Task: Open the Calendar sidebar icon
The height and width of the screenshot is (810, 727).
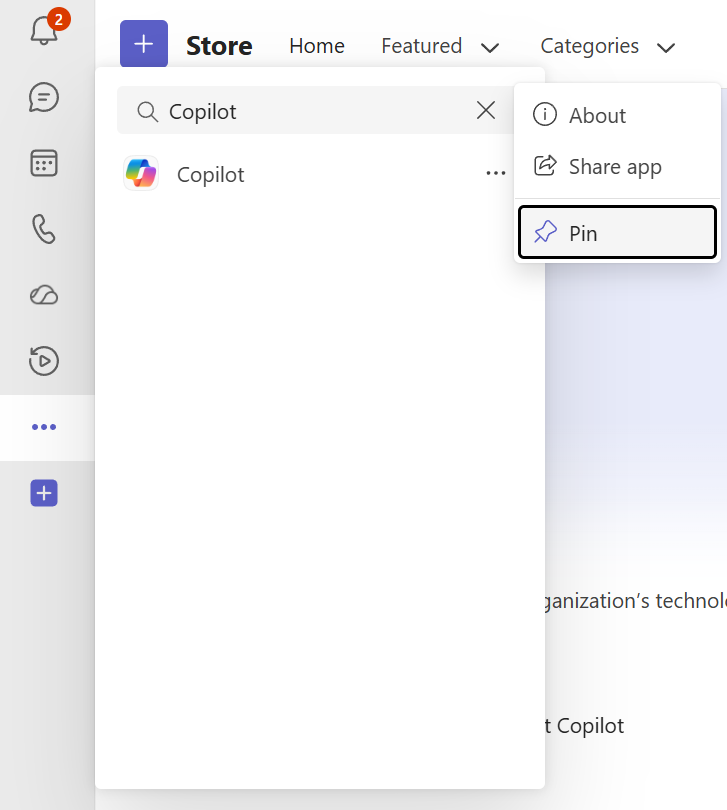Action: pos(44,163)
